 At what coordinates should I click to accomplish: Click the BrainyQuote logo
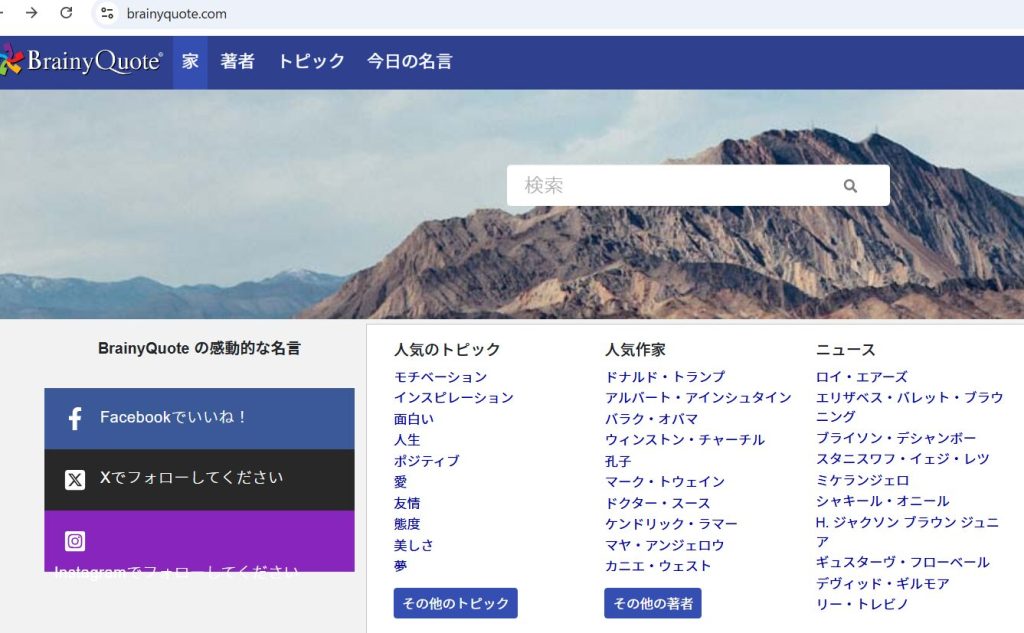pos(82,62)
